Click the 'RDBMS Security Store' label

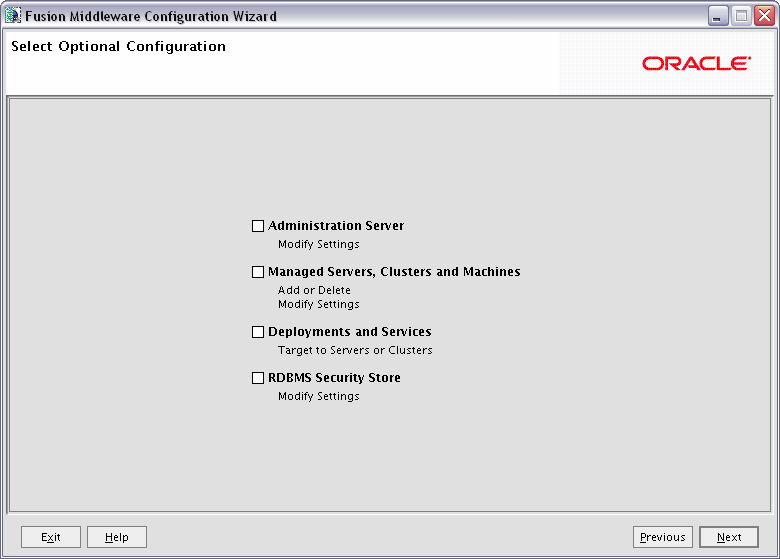[334, 378]
